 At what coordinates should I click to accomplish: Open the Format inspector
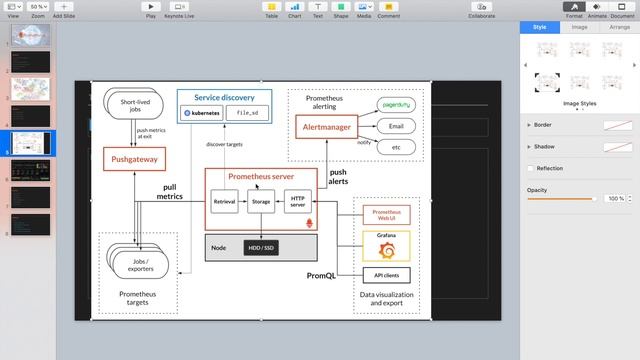coord(574,7)
